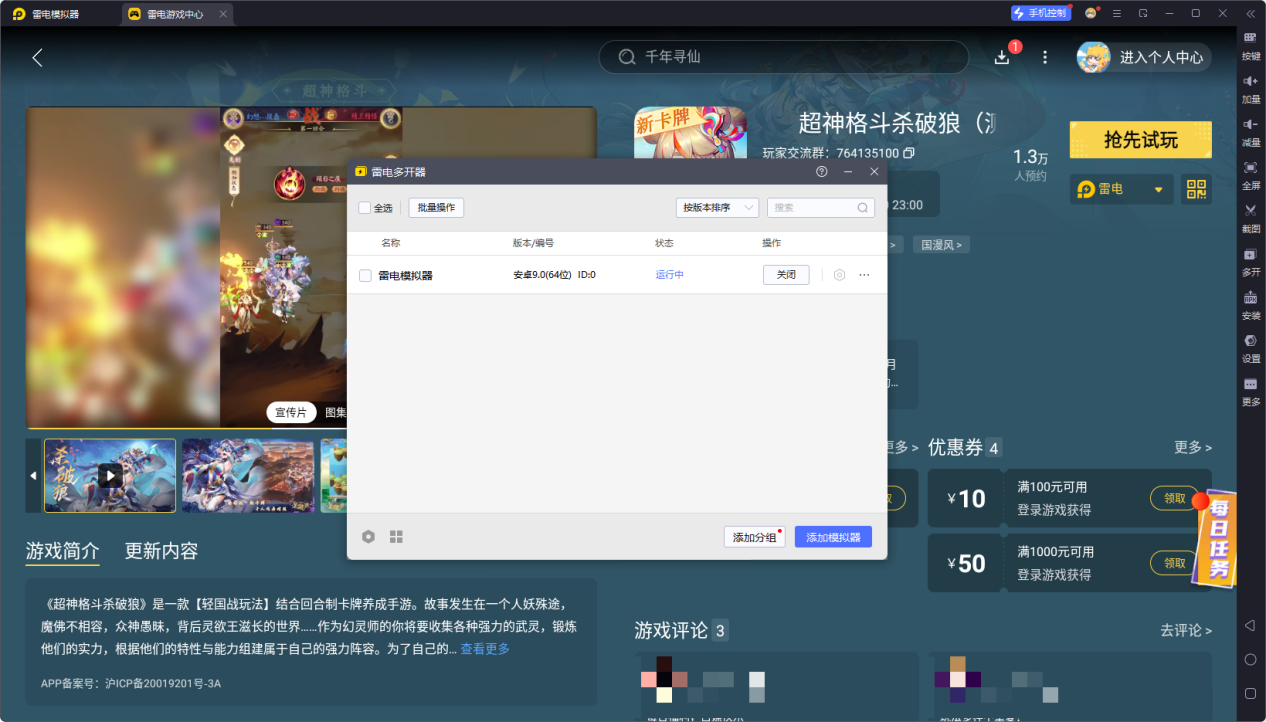Open the downloads icon with red badge

coord(1002,57)
